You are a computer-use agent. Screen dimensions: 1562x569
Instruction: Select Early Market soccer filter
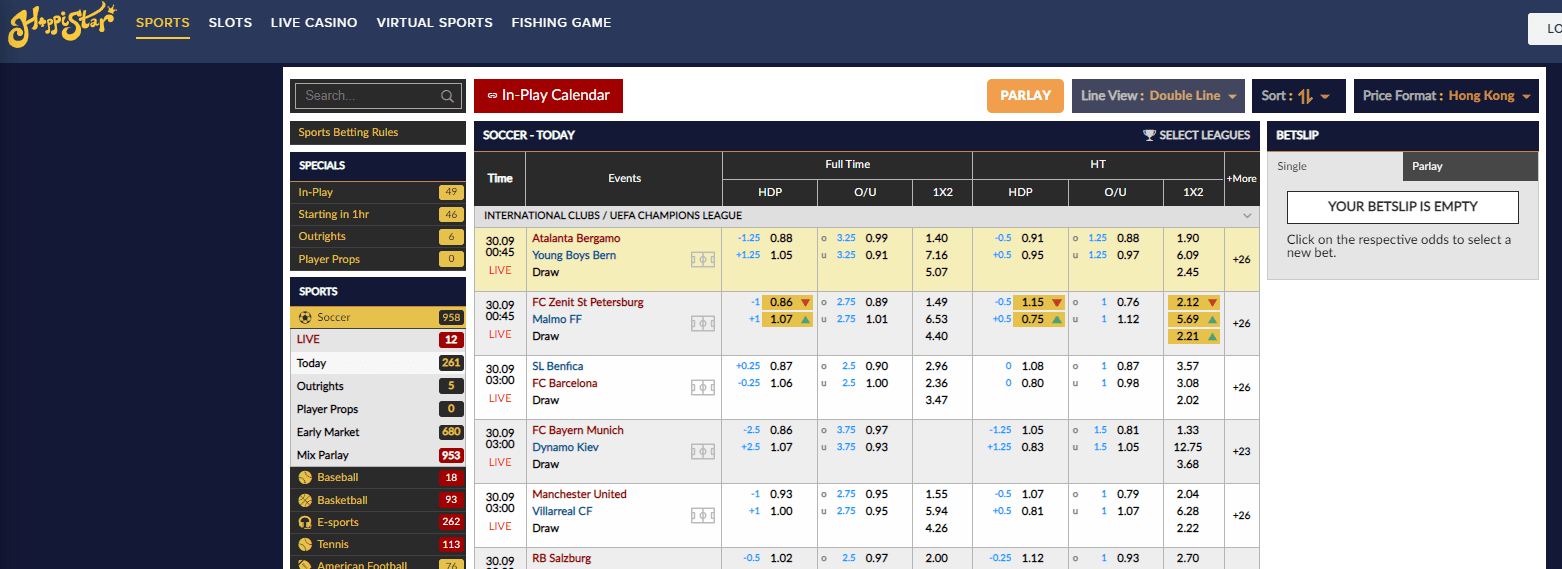[x=378, y=432]
